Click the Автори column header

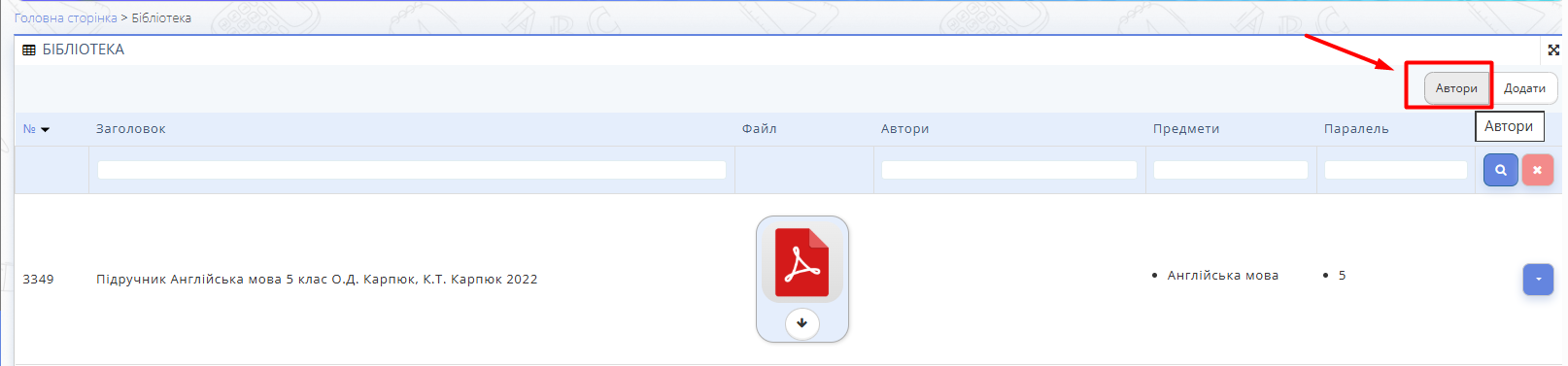pyautogui.click(x=905, y=128)
